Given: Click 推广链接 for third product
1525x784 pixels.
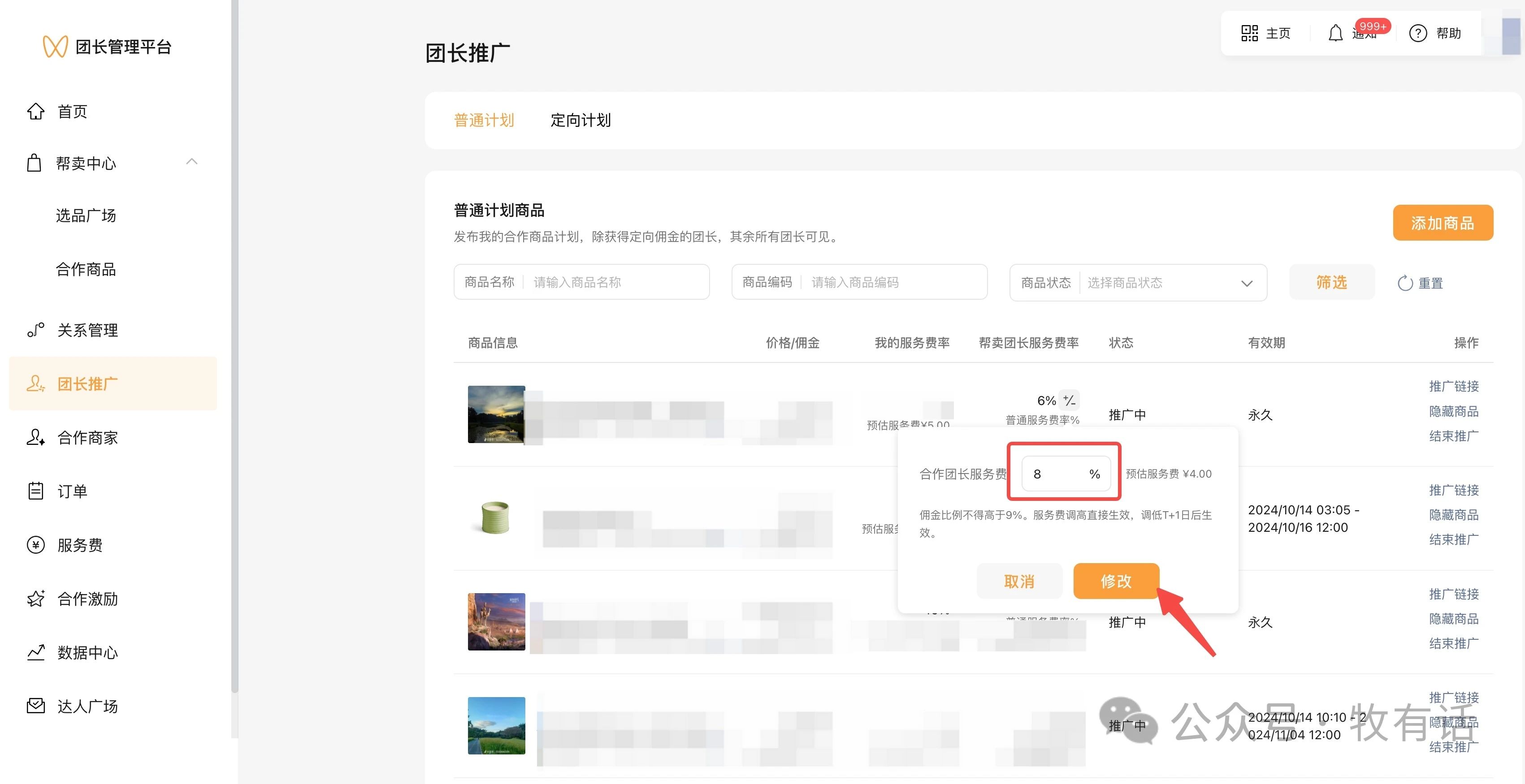Looking at the screenshot, I should [1453, 594].
